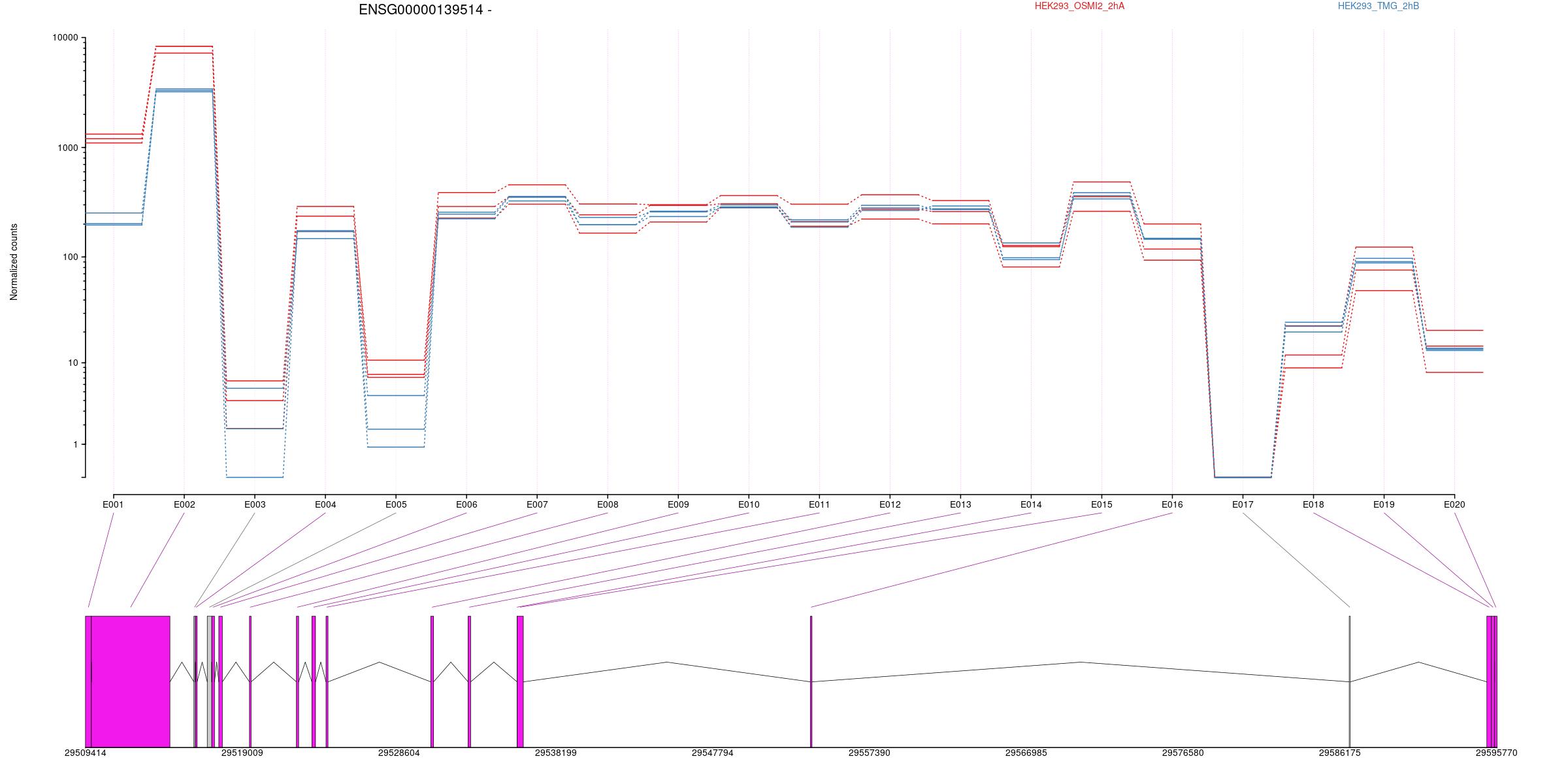Click the E001 exon label
Viewport: 1568px width, 784px height.
[x=113, y=504]
